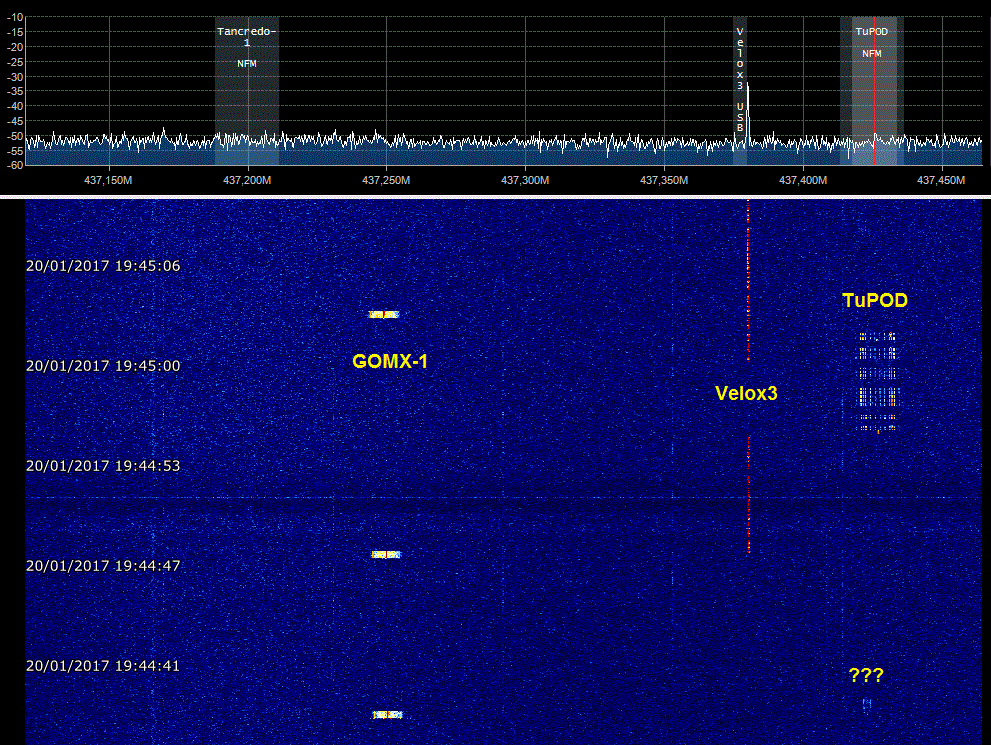Click the 19:45:00 waterfall timestamp
Image resolution: width=991 pixels, height=745 pixels.
pyautogui.click(x=103, y=366)
